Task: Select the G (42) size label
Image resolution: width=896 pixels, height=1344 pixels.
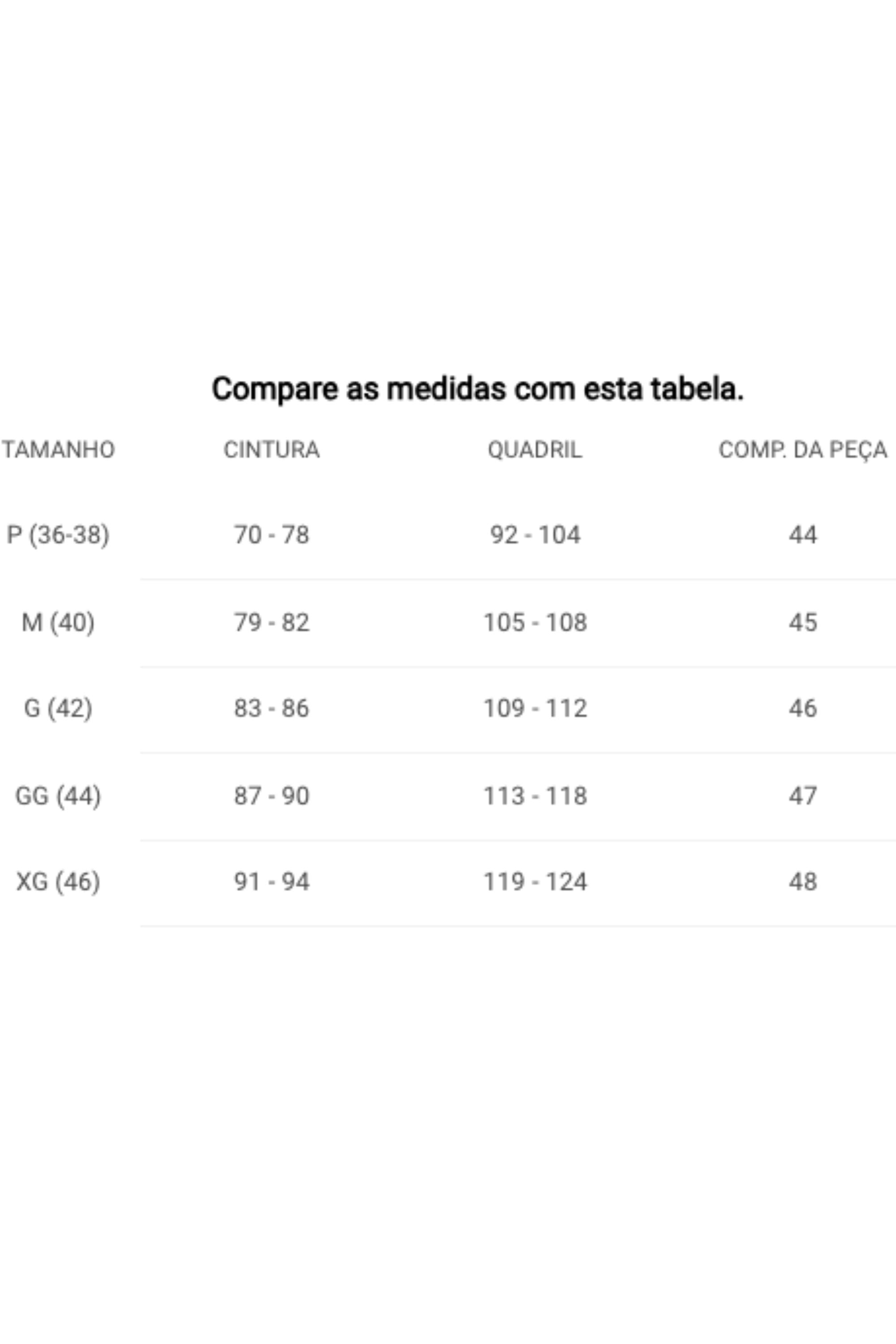Action: (x=58, y=709)
